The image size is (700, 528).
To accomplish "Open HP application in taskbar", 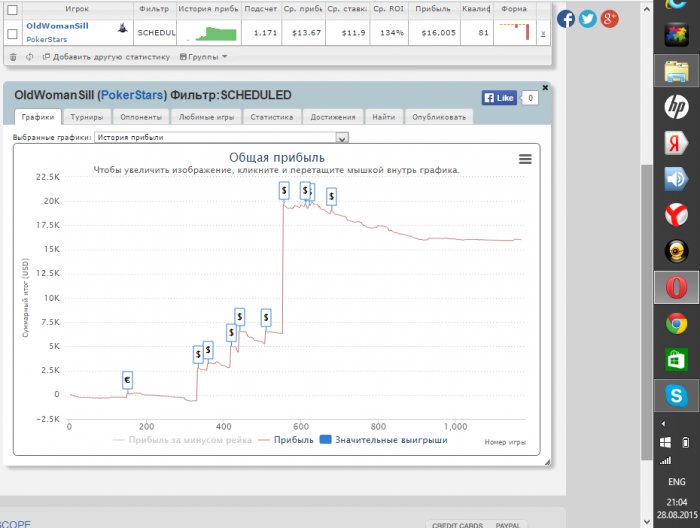I will (676, 107).
